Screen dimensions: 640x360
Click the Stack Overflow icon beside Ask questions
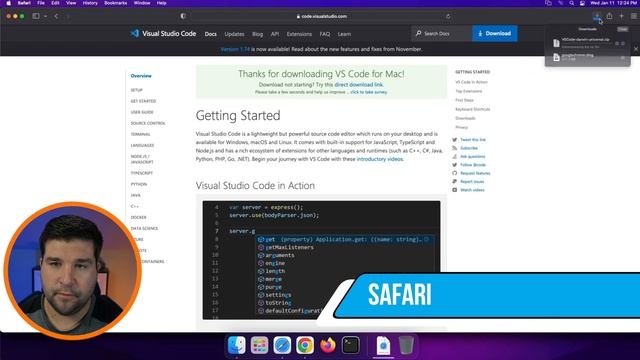(x=455, y=156)
